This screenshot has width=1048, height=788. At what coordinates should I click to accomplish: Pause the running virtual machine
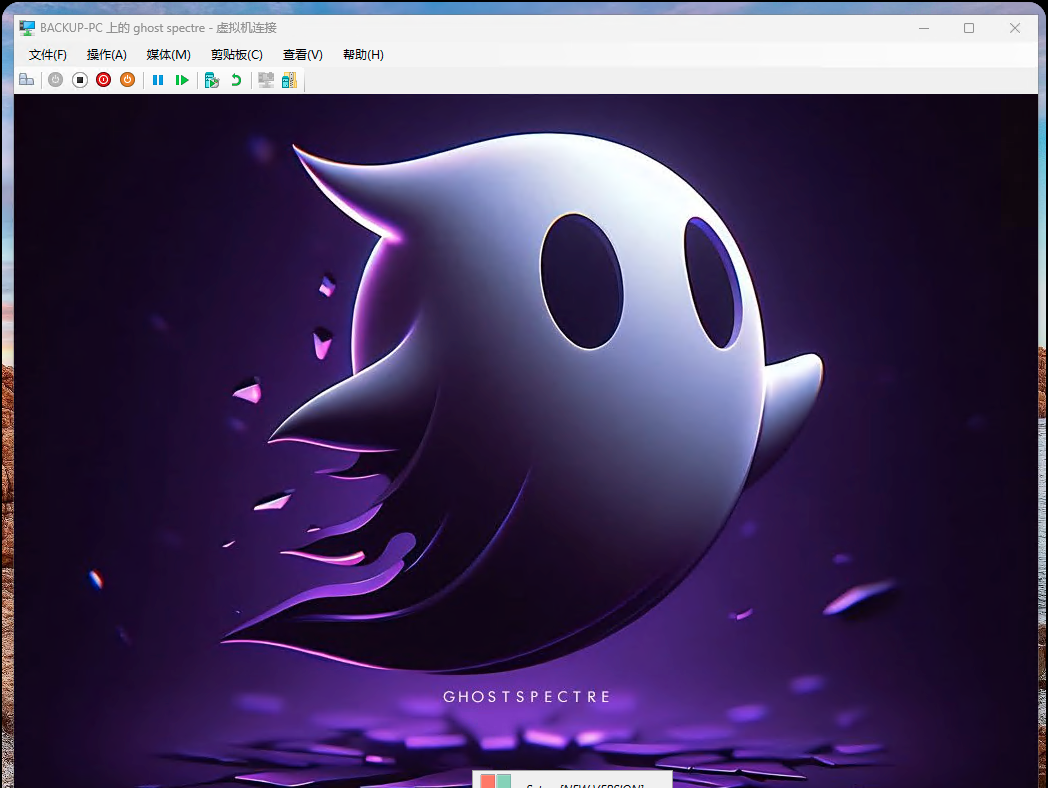[x=157, y=80]
